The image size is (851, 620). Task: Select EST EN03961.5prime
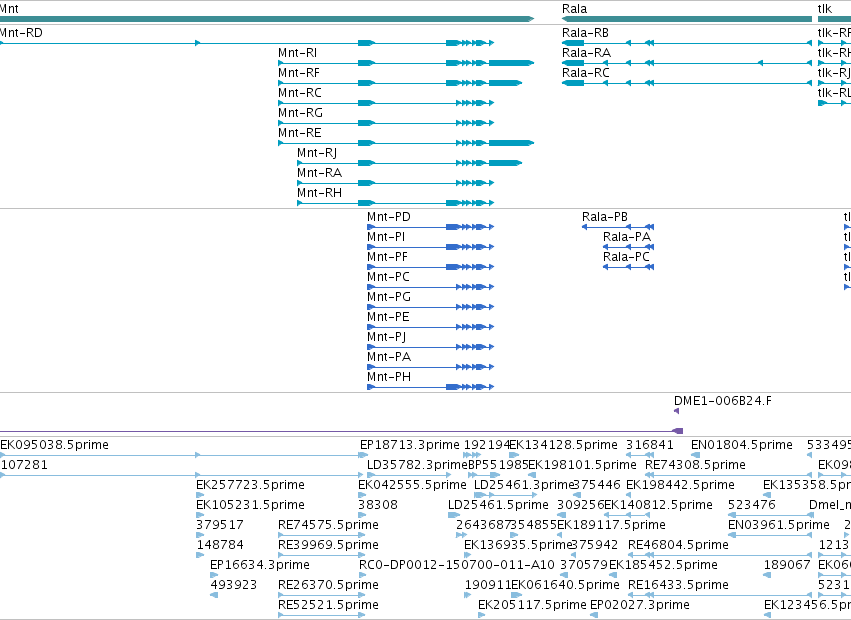click(779, 525)
